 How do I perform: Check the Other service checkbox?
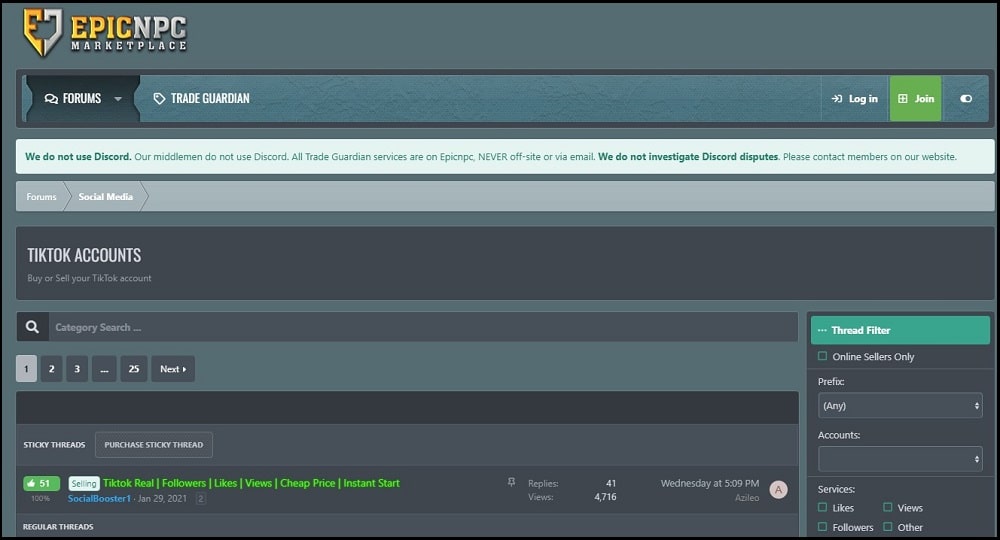point(888,527)
